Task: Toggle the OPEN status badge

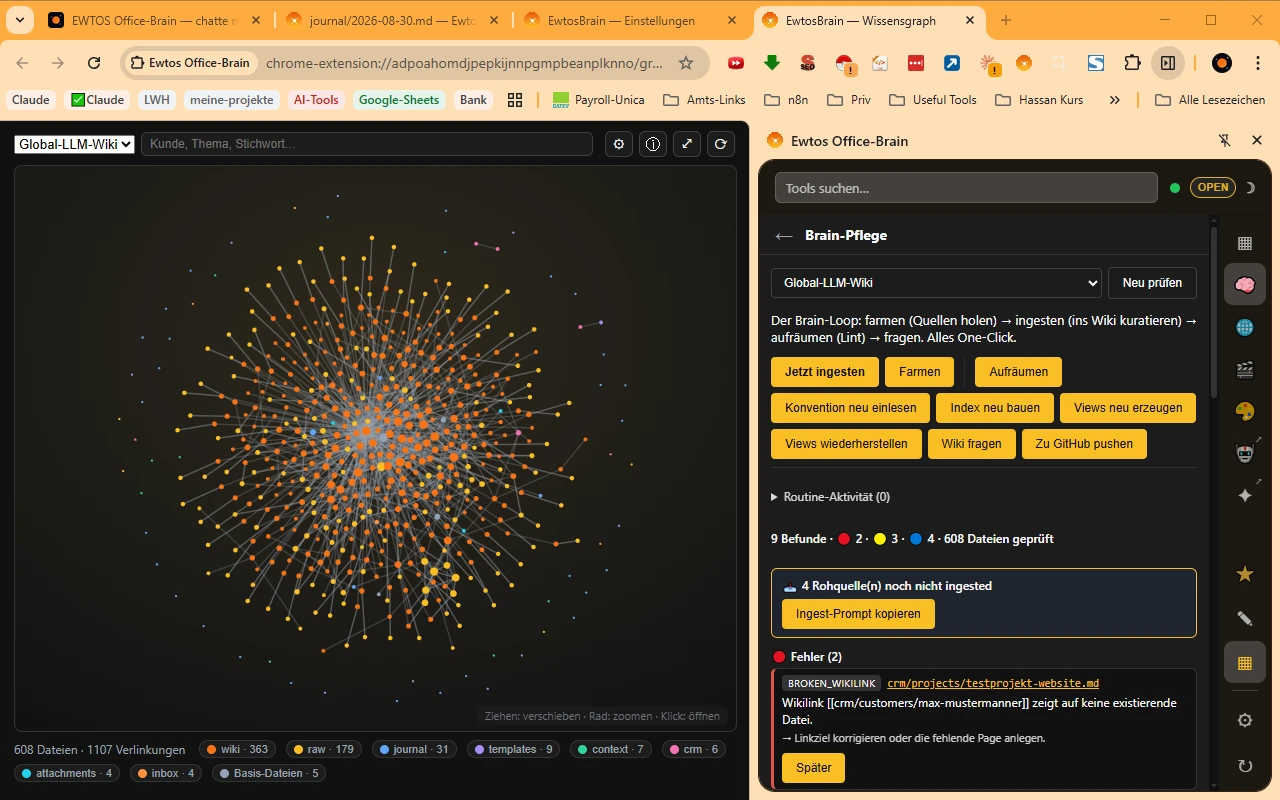Action: tap(1212, 187)
